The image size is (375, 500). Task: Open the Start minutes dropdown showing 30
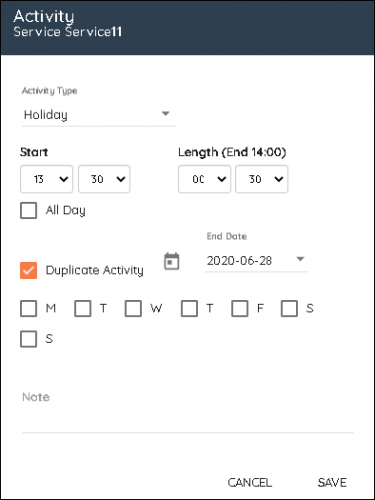coord(104,179)
